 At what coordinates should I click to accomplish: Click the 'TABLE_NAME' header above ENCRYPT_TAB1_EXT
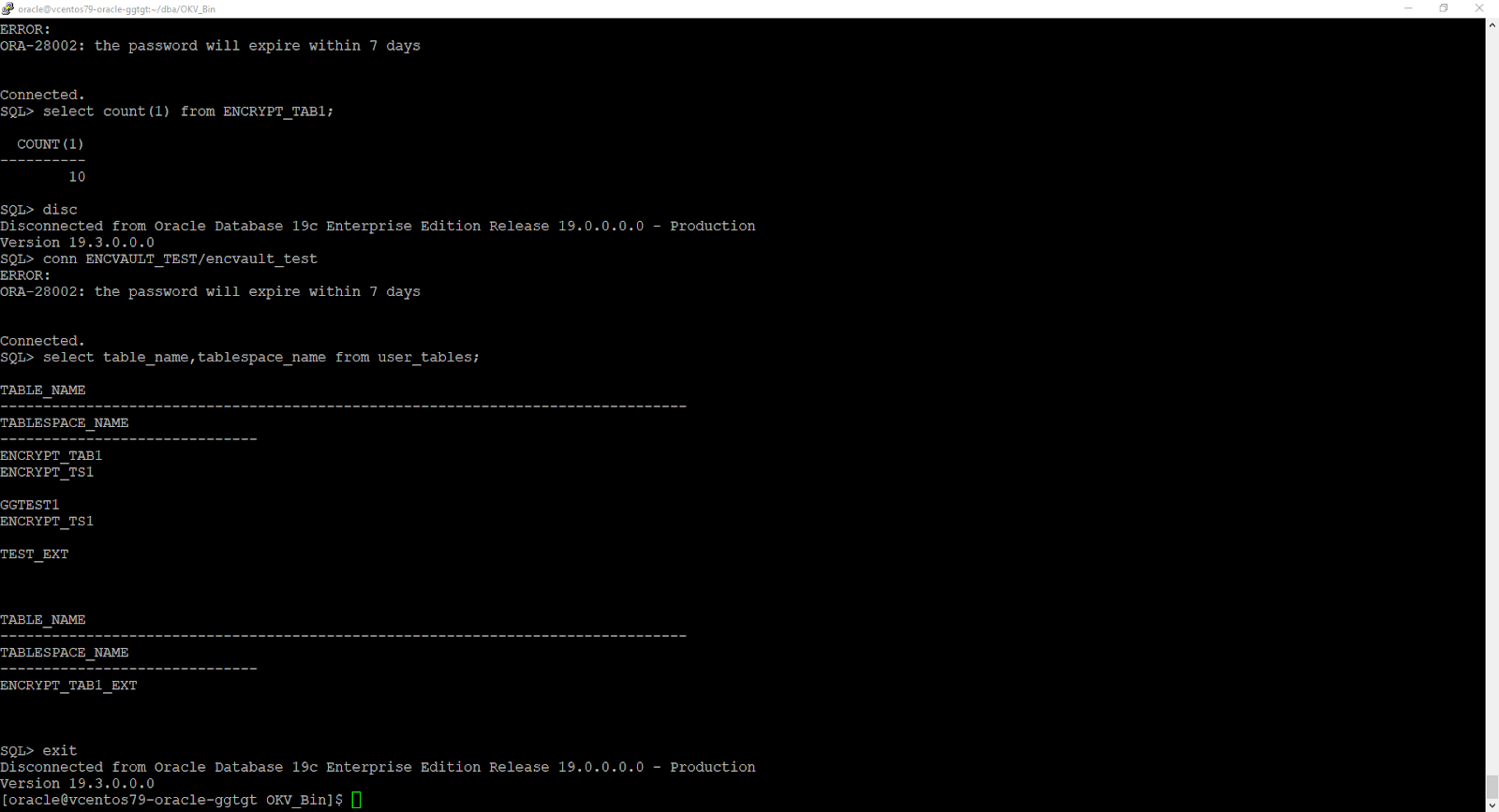pyautogui.click(x=43, y=620)
